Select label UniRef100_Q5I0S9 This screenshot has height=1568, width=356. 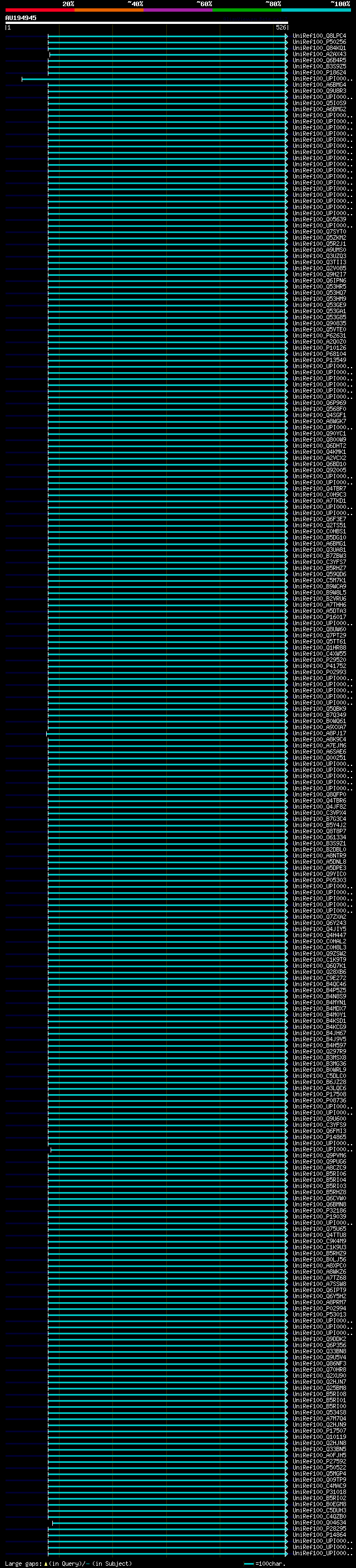[x=319, y=103]
